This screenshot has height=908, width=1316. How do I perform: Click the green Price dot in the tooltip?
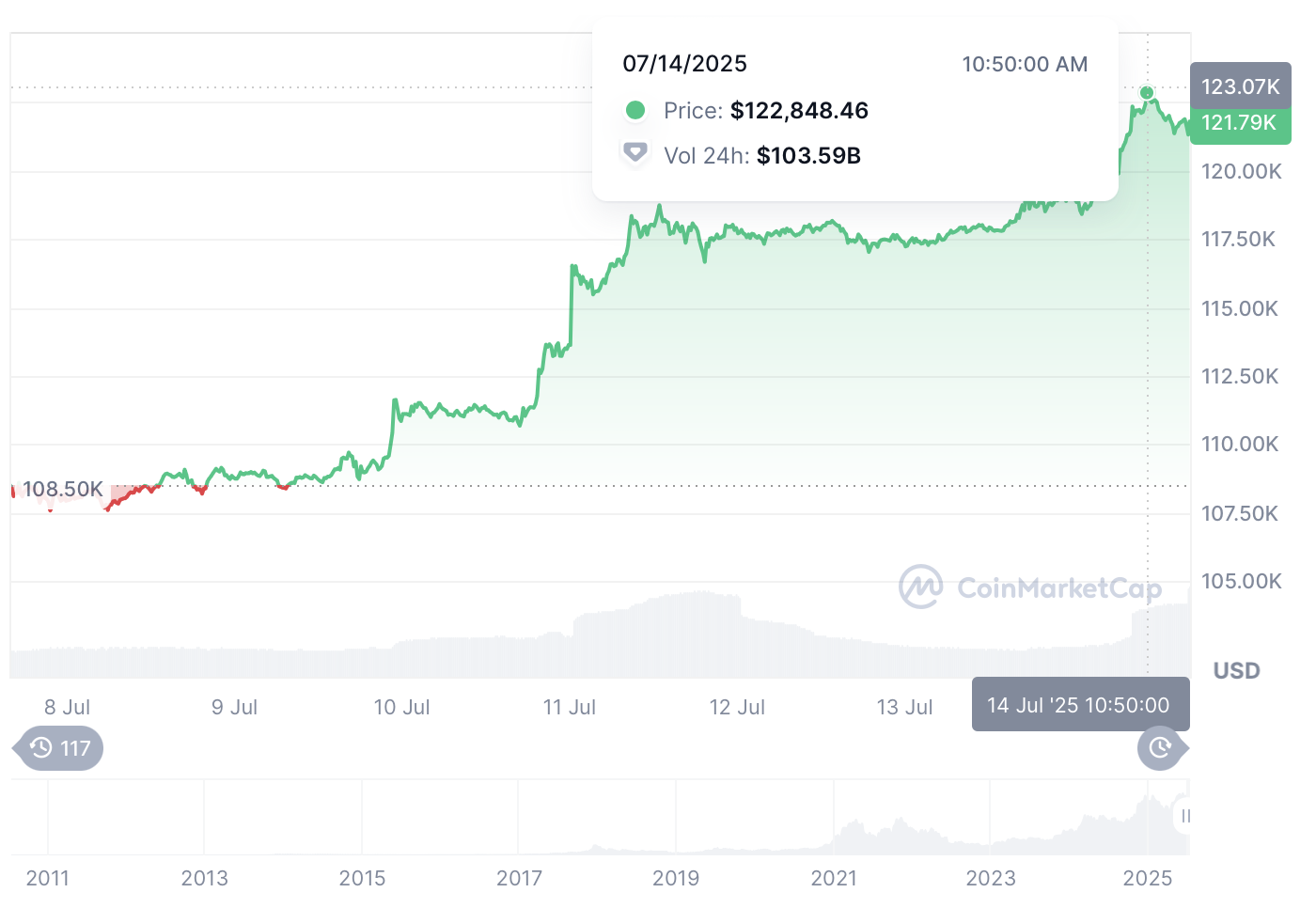[x=635, y=111]
